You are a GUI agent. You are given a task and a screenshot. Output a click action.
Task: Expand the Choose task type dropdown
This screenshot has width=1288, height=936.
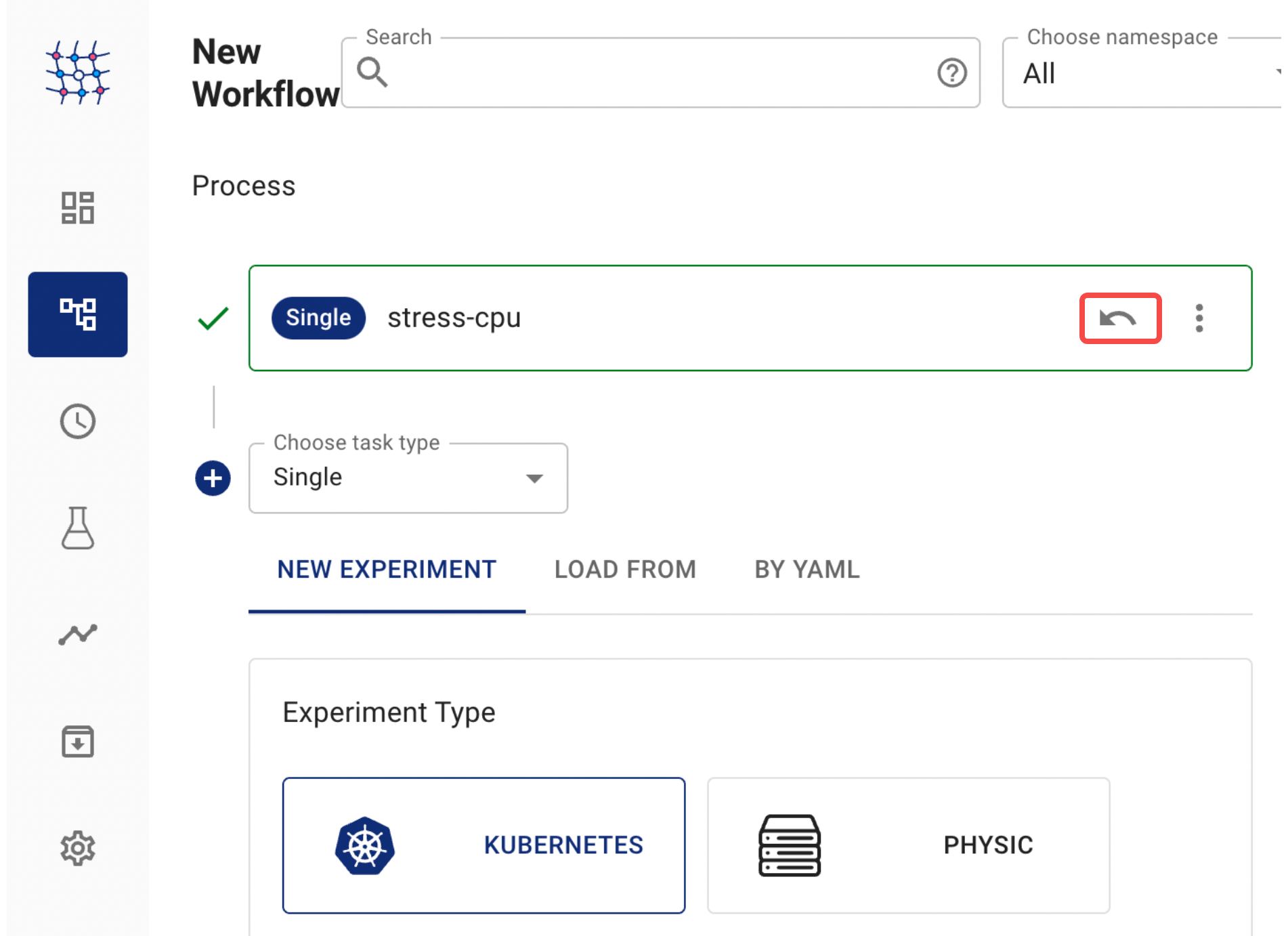534,477
